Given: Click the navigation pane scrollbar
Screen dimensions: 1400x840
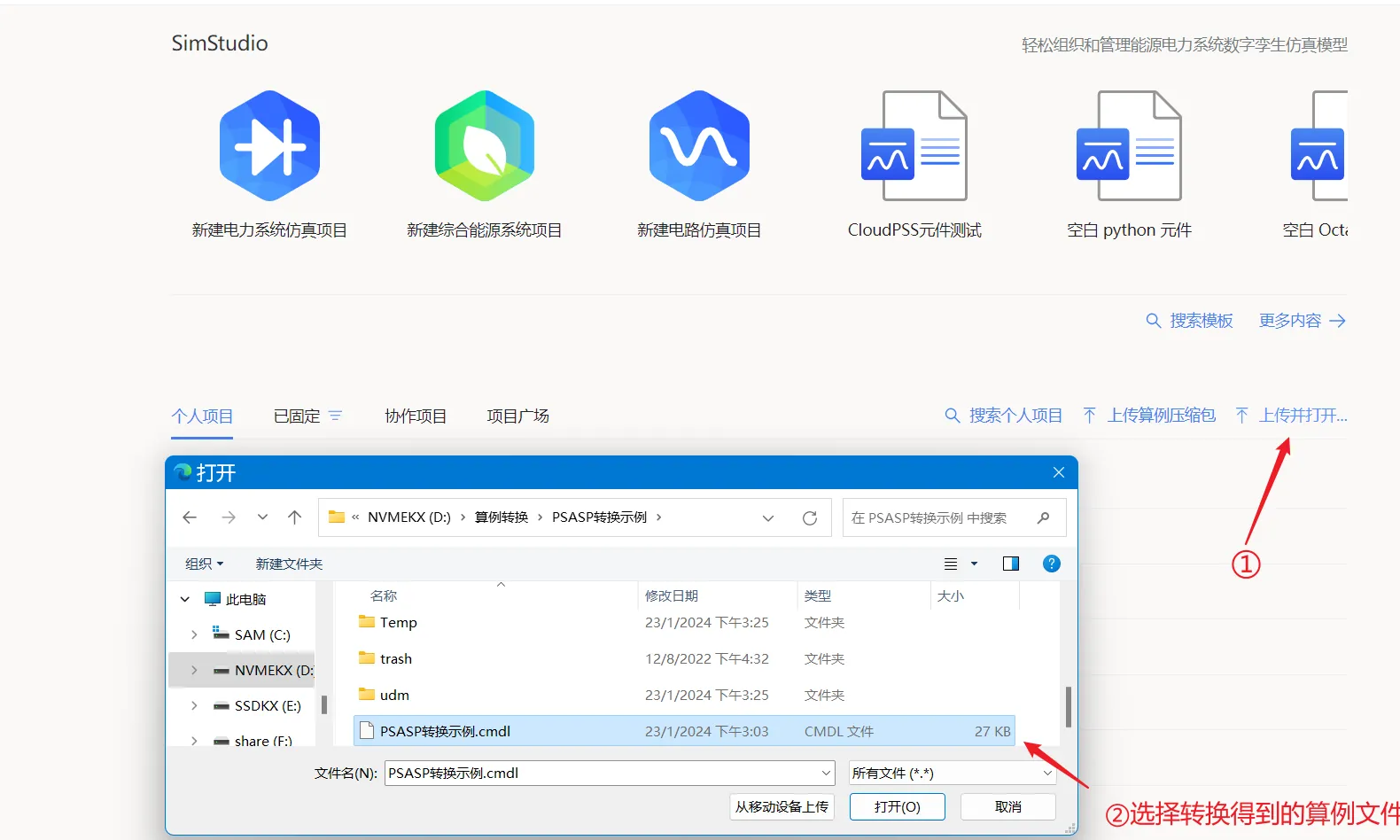Looking at the screenshot, I should tap(324, 705).
